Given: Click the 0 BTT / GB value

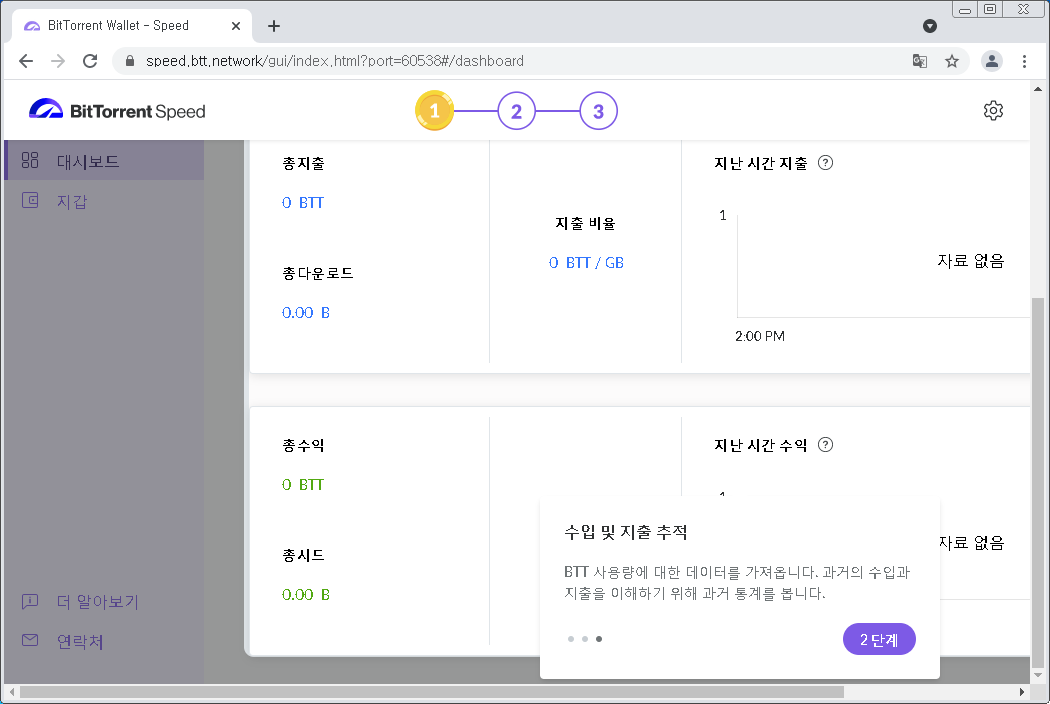Looking at the screenshot, I should click(587, 263).
